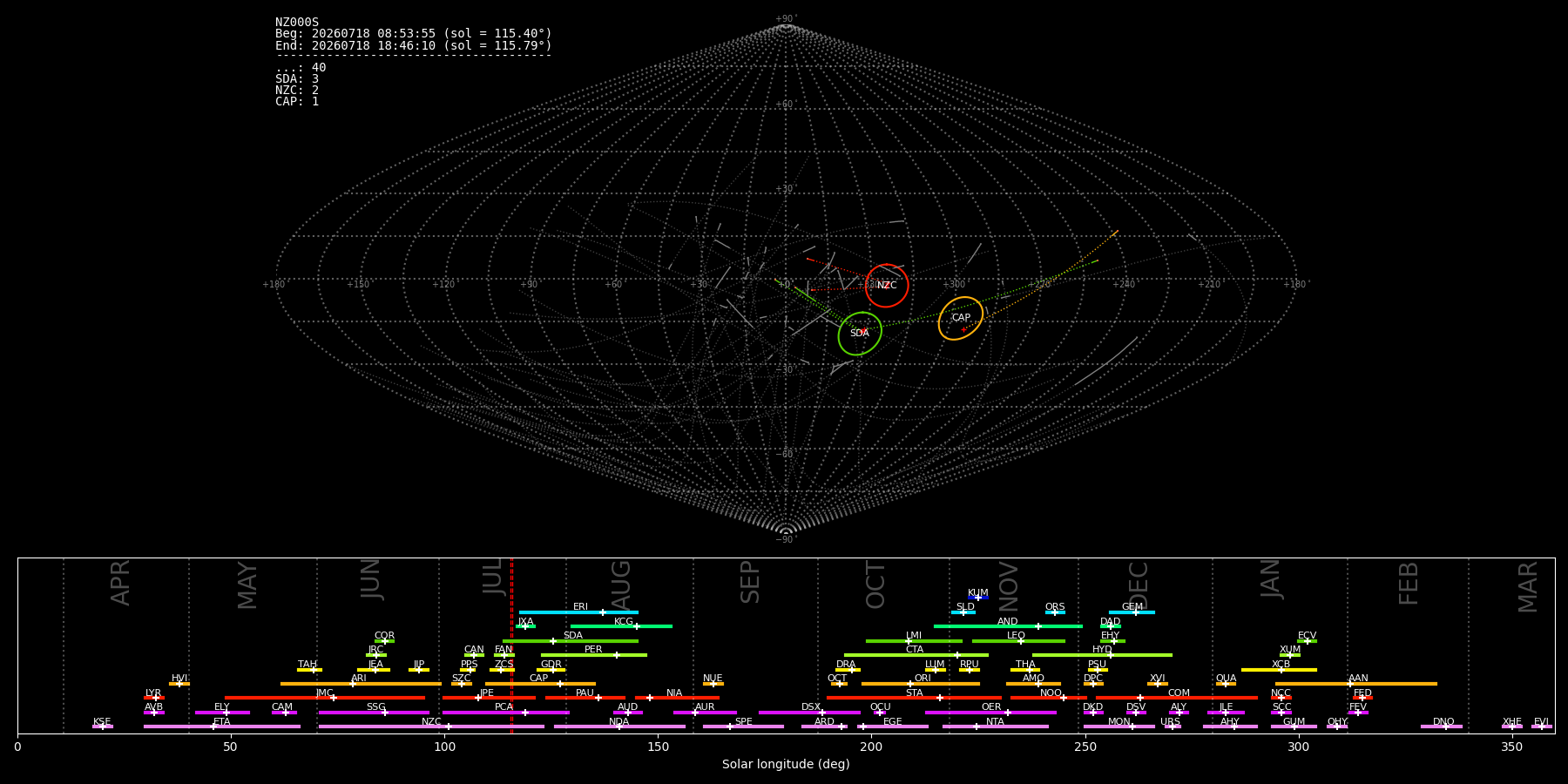Viewport: 1568px width, 784px height.
Task: Click the orange CAP radiant circle
Action: pyautogui.click(x=961, y=318)
